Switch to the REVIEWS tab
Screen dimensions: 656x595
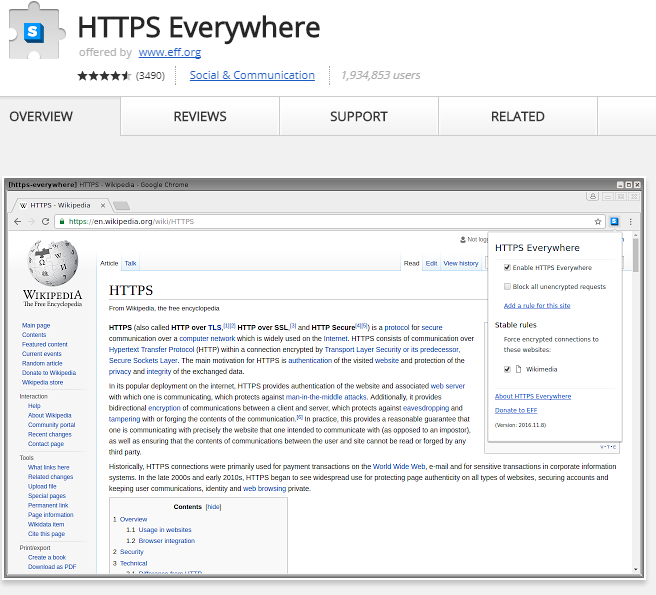[200, 116]
